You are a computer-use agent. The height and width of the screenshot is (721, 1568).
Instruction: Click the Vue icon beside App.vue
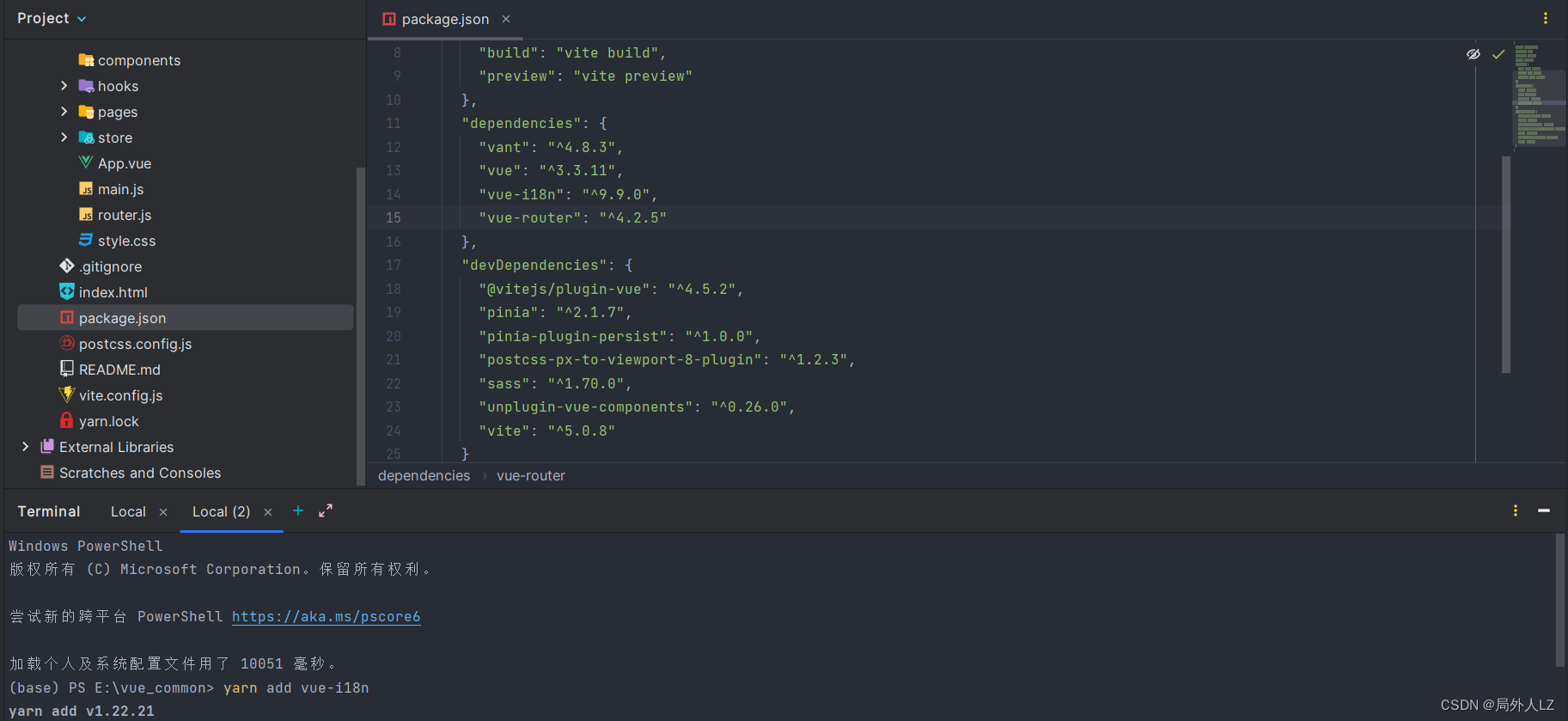(x=86, y=162)
